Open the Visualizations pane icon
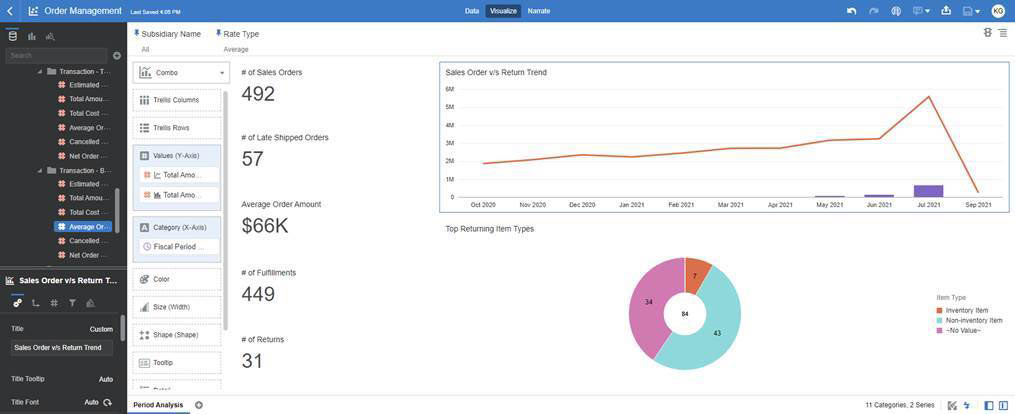Screen dimensions: 1015x414 (x=31, y=36)
